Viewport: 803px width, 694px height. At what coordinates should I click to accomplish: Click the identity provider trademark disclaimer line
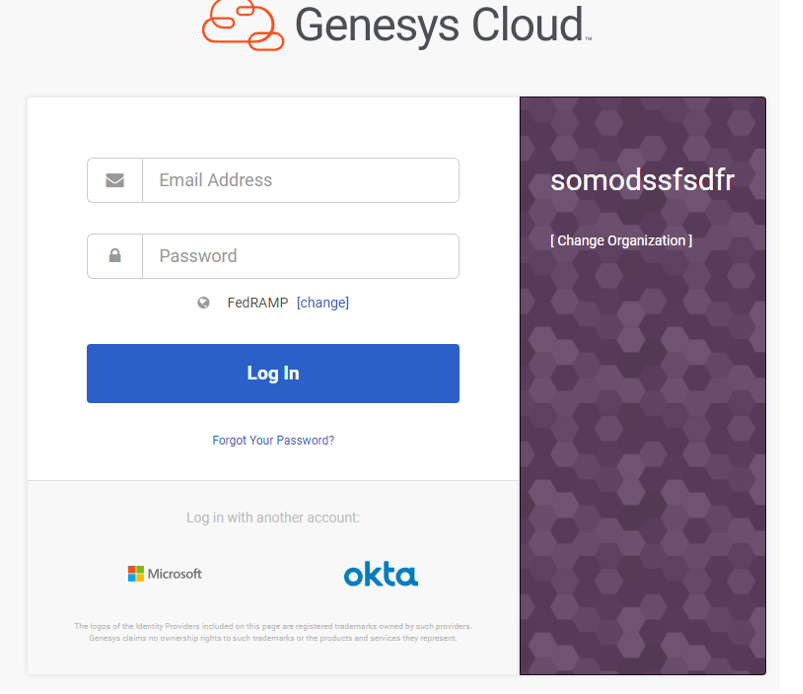pos(273,626)
